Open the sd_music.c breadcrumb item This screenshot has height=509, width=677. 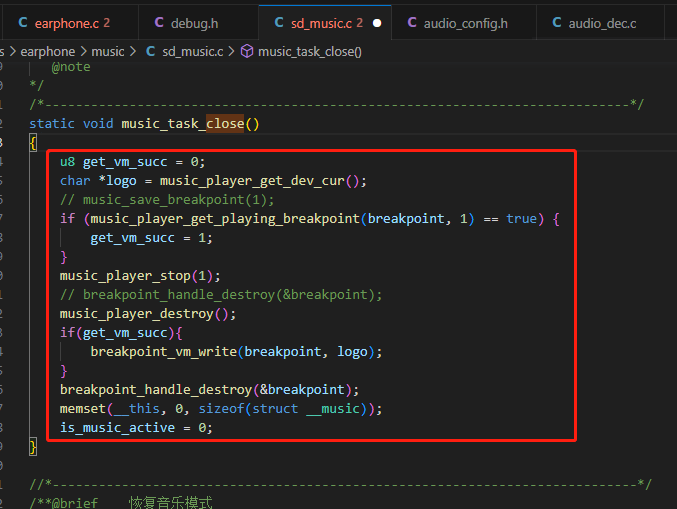point(193,52)
